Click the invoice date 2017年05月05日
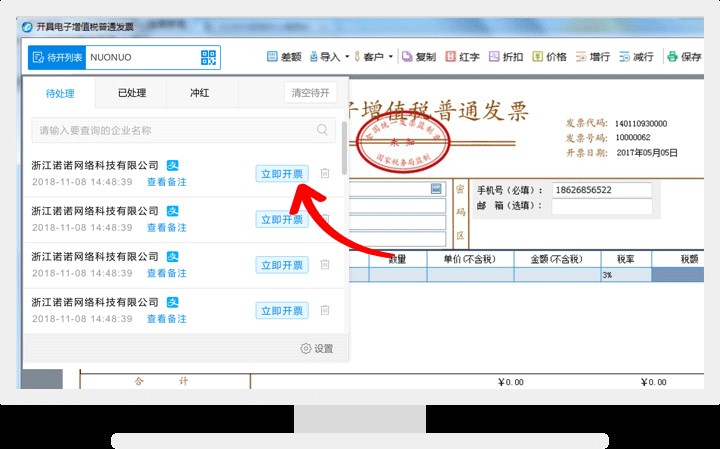The image size is (720, 449). click(647, 152)
